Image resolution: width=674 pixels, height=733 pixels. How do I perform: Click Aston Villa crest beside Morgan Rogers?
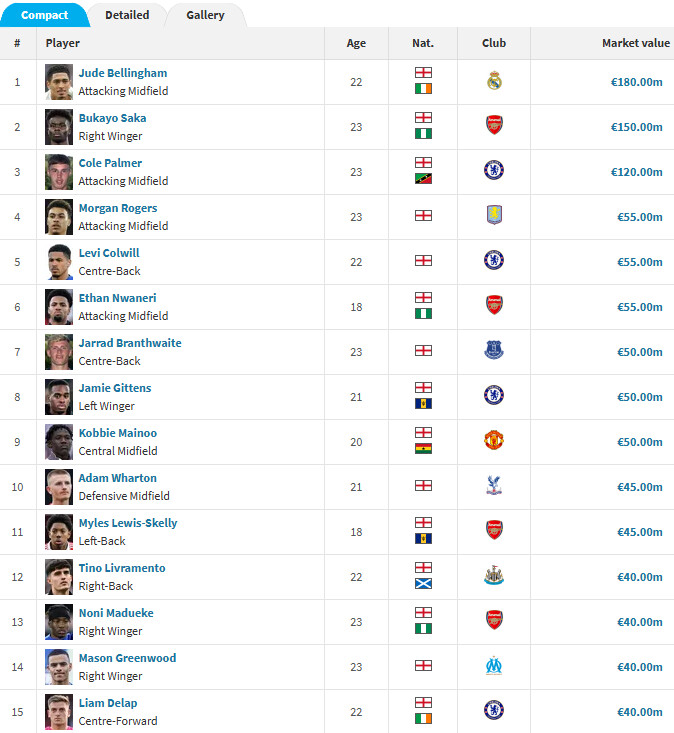(x=493, y=216)
